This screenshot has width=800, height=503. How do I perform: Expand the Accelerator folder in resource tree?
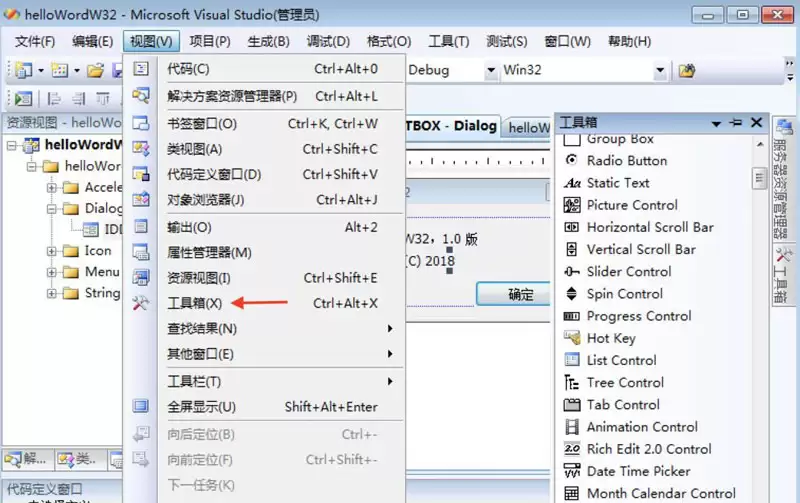click(x=52, y=188)
